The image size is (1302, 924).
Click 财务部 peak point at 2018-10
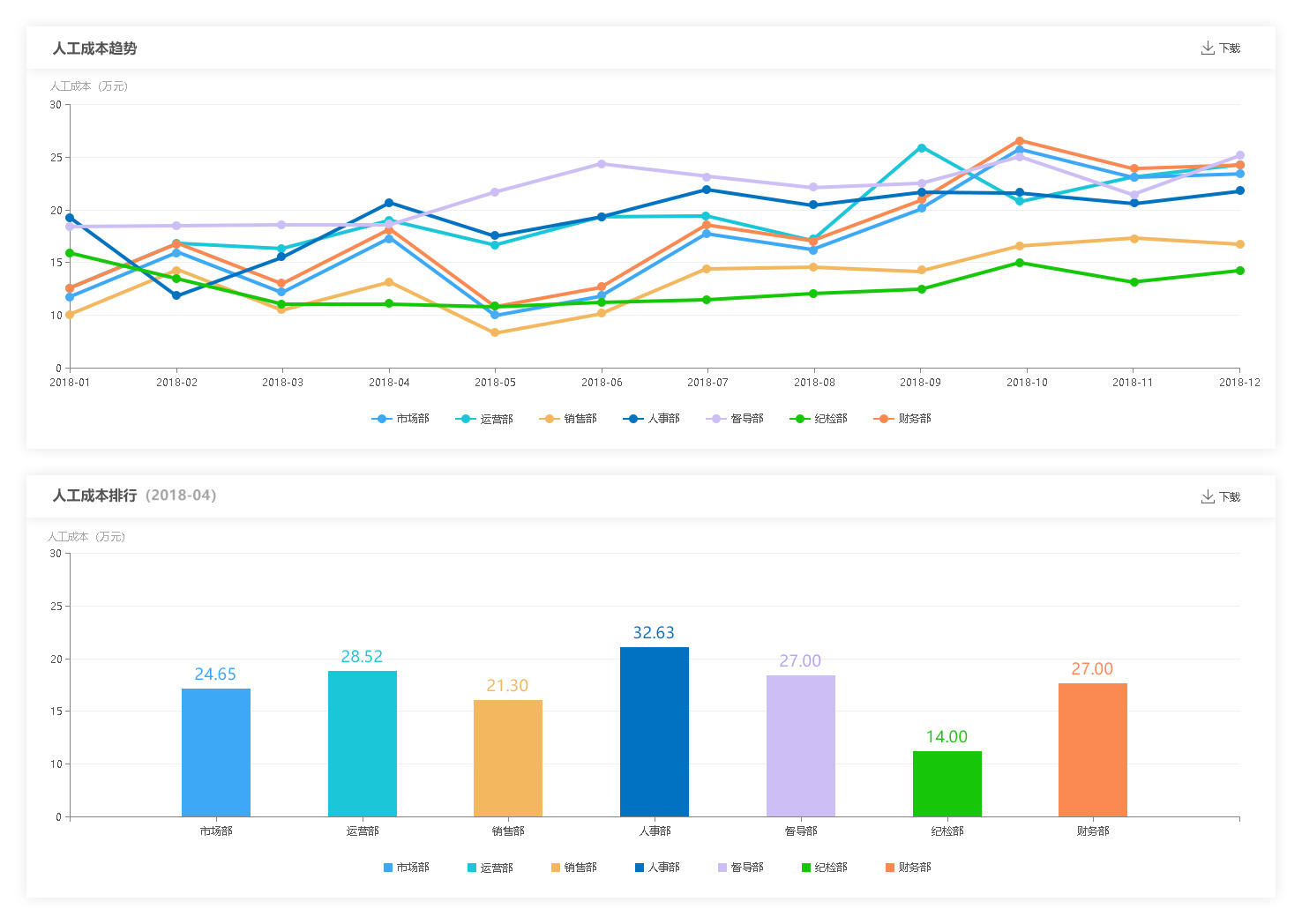pyautogui.click(x=1020, y=141)
